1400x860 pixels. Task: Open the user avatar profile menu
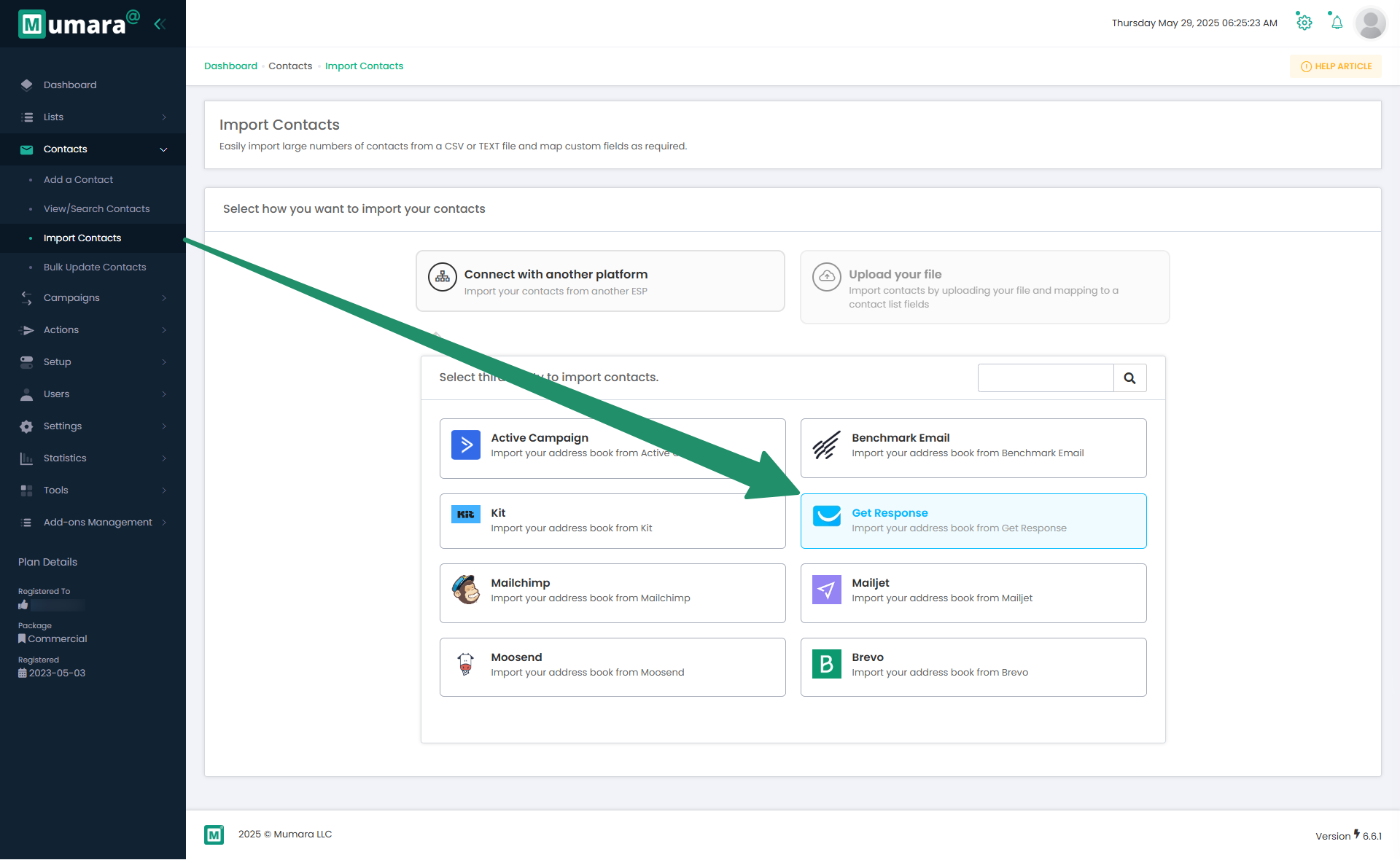1370,23
